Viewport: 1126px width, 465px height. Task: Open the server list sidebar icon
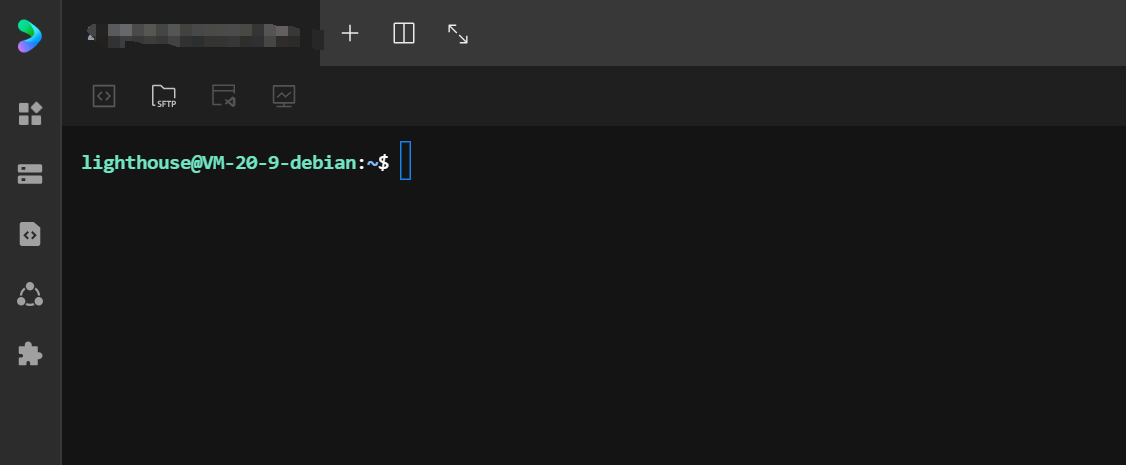coord(30,174)
